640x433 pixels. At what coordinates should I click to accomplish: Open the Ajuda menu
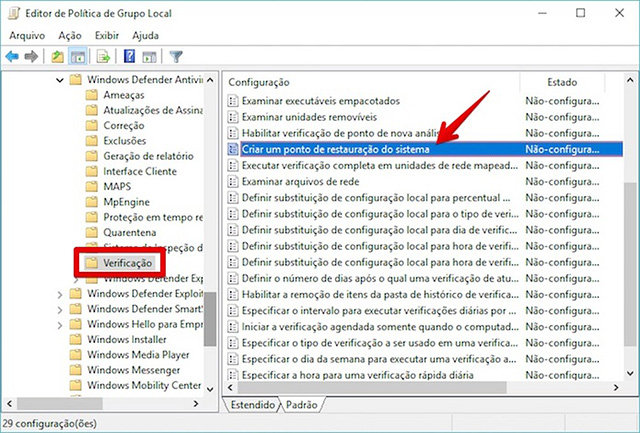point(145,36)
